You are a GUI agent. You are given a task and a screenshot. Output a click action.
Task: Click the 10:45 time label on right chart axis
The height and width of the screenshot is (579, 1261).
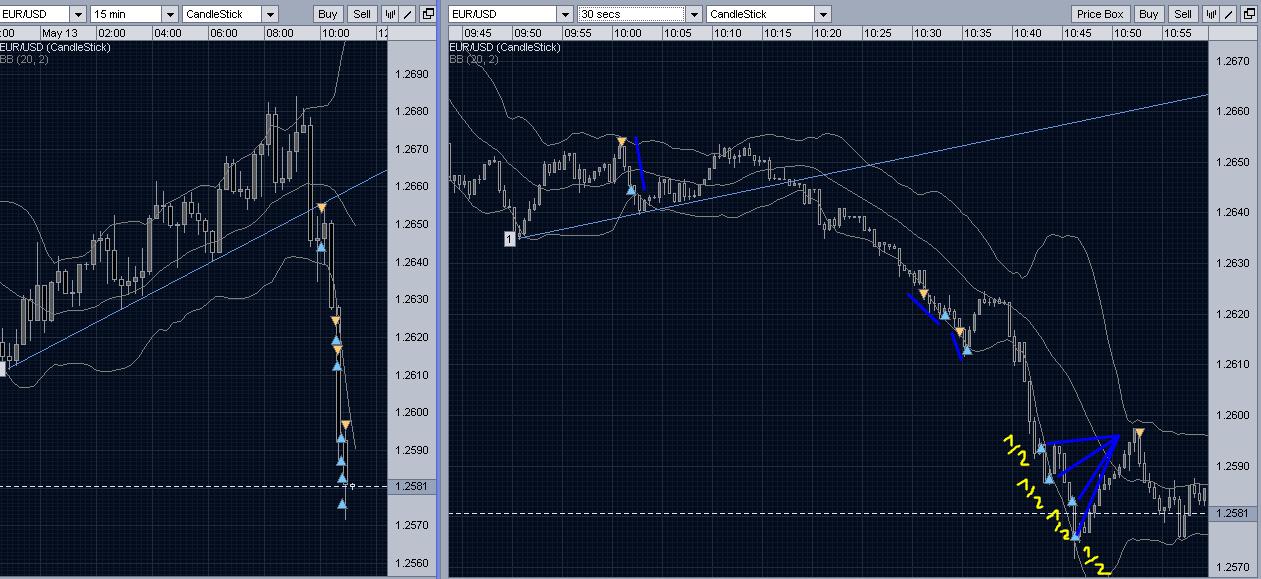[1077, 33]
